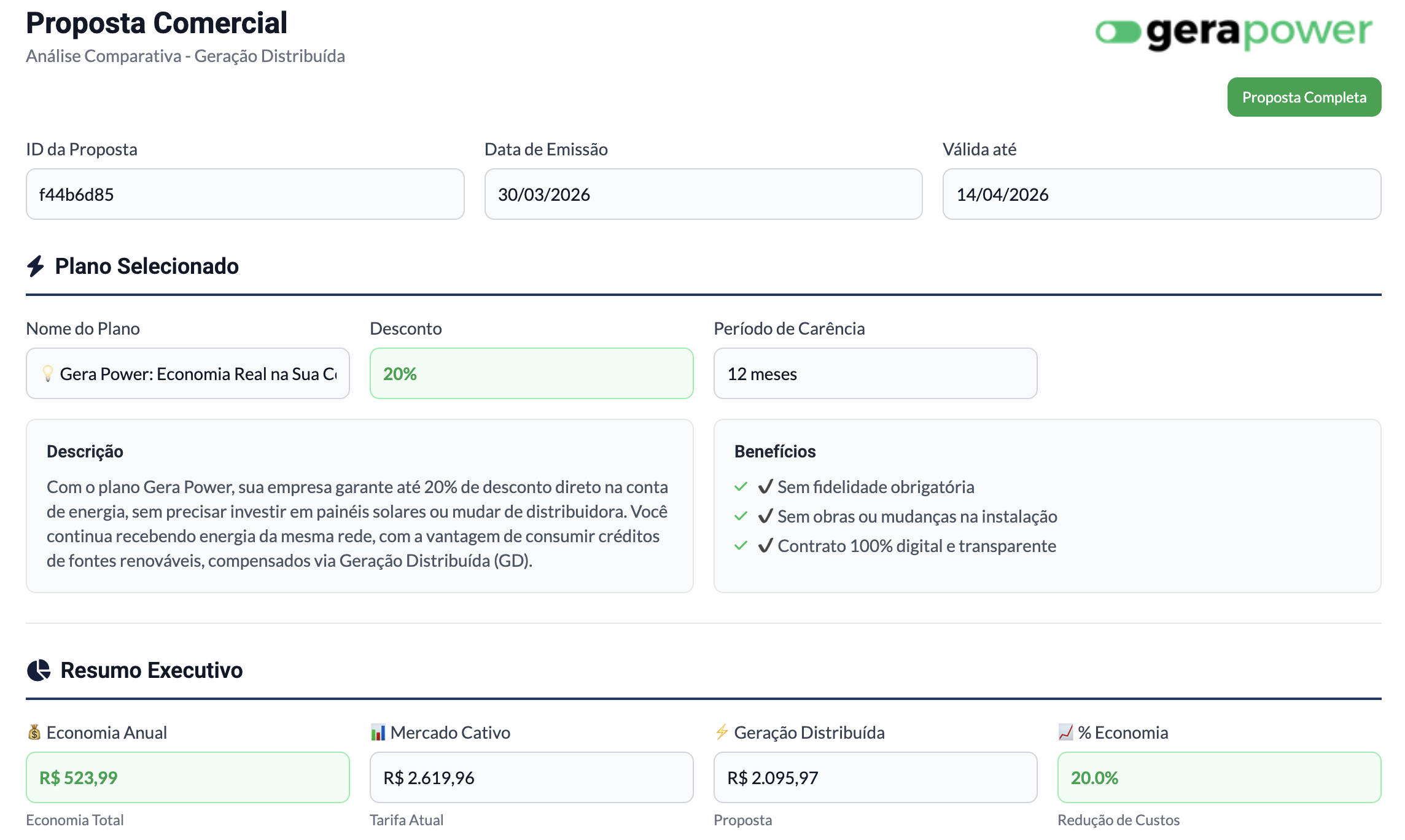Click the lightning bolt Plano Selecionado icon

pyautogui.click(x=36, y=266)
